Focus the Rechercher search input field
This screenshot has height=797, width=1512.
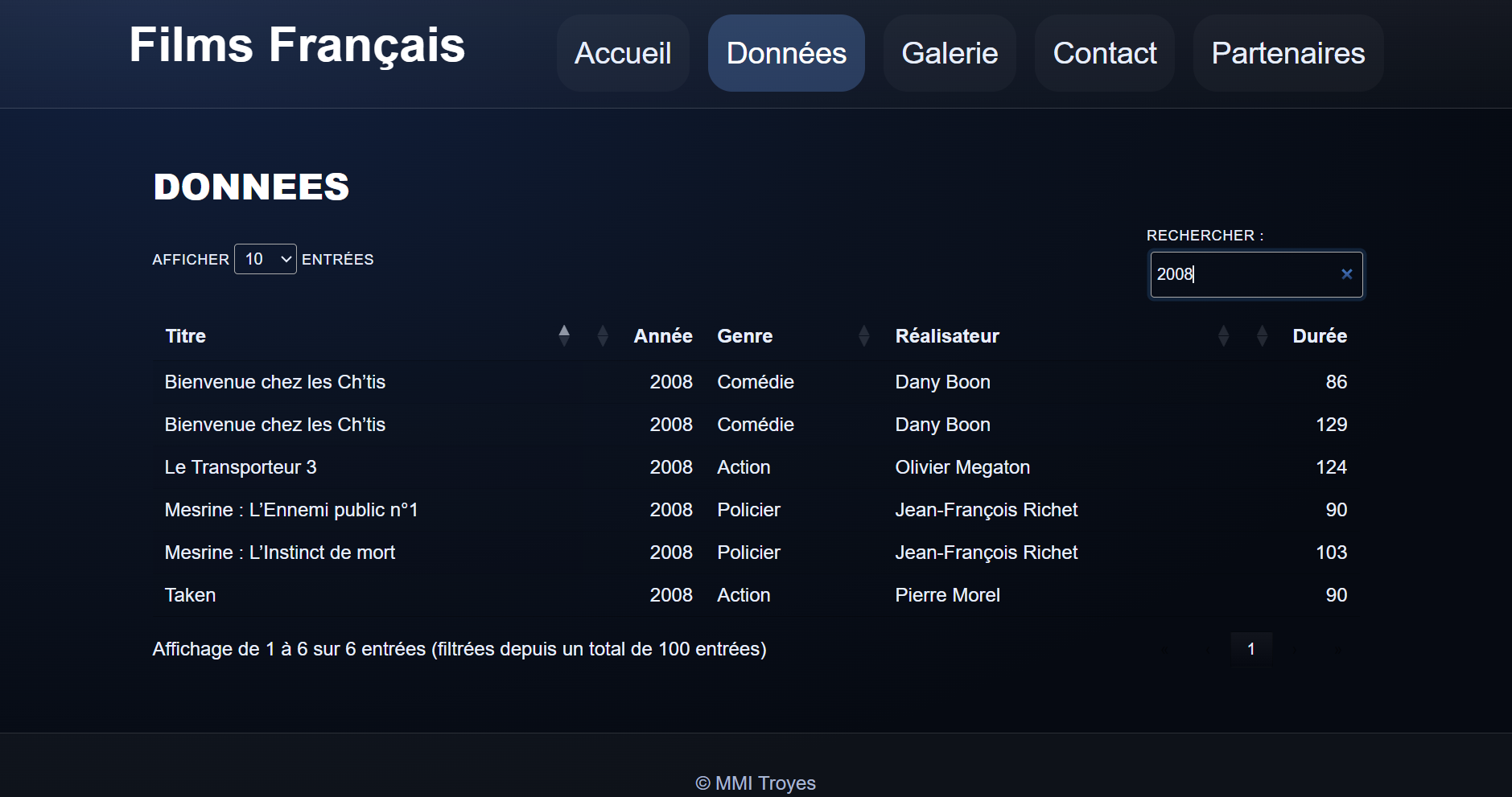point(1243,274)
